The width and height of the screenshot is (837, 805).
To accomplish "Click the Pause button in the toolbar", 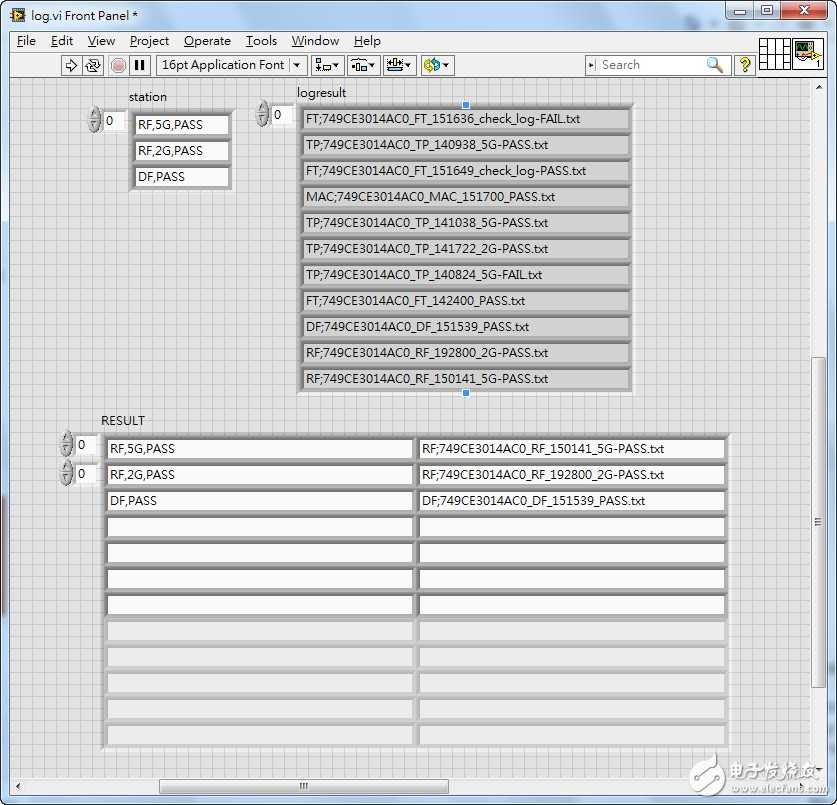I will point(139,65).
